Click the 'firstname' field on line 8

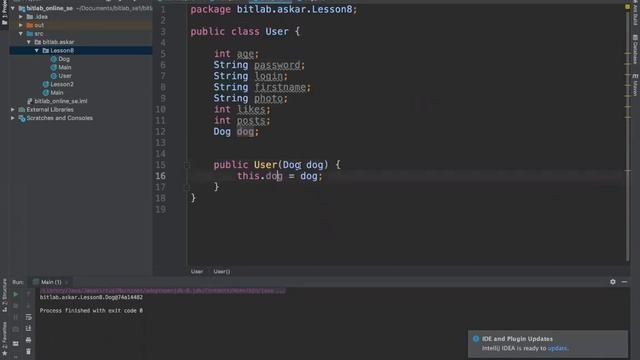pyautogui.click(x=280, y=87)
